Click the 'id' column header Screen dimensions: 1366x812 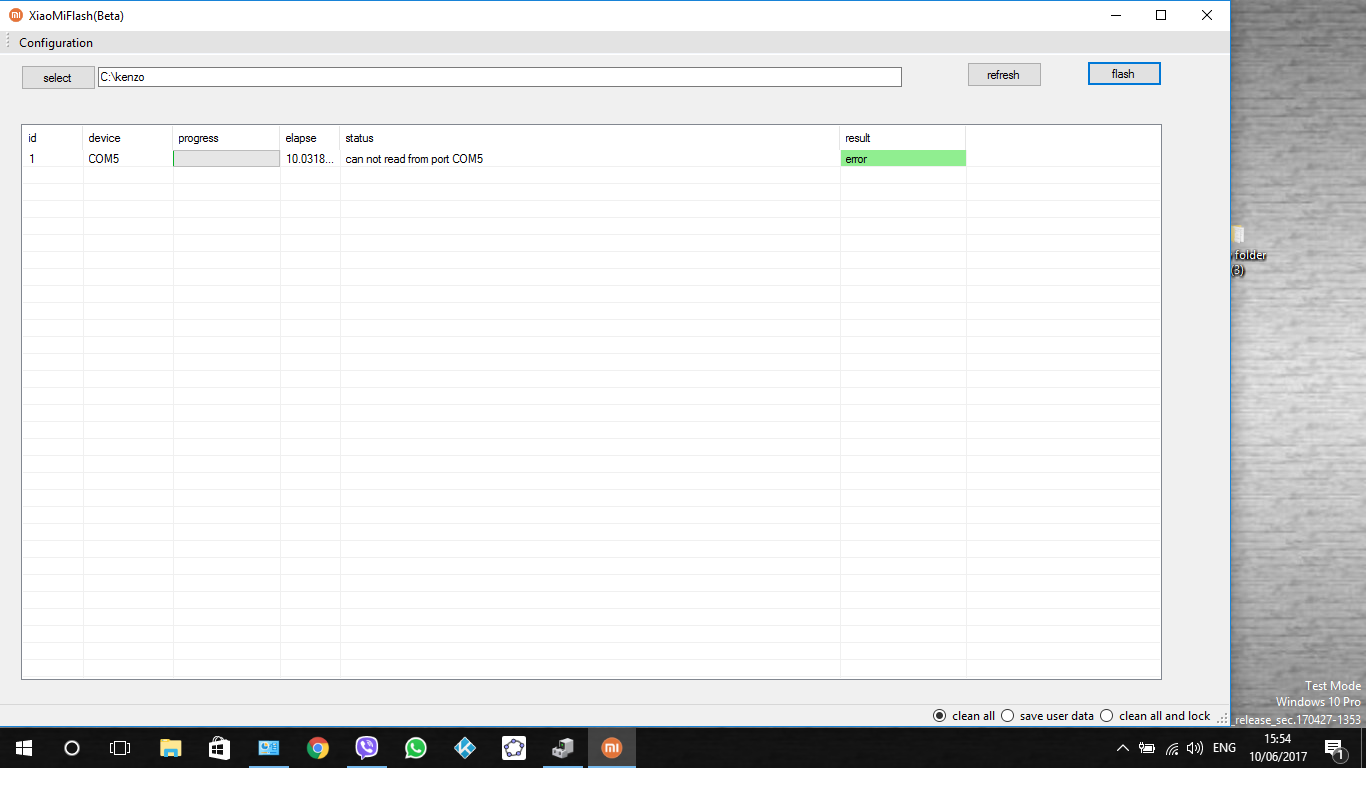tap(52, 138)
